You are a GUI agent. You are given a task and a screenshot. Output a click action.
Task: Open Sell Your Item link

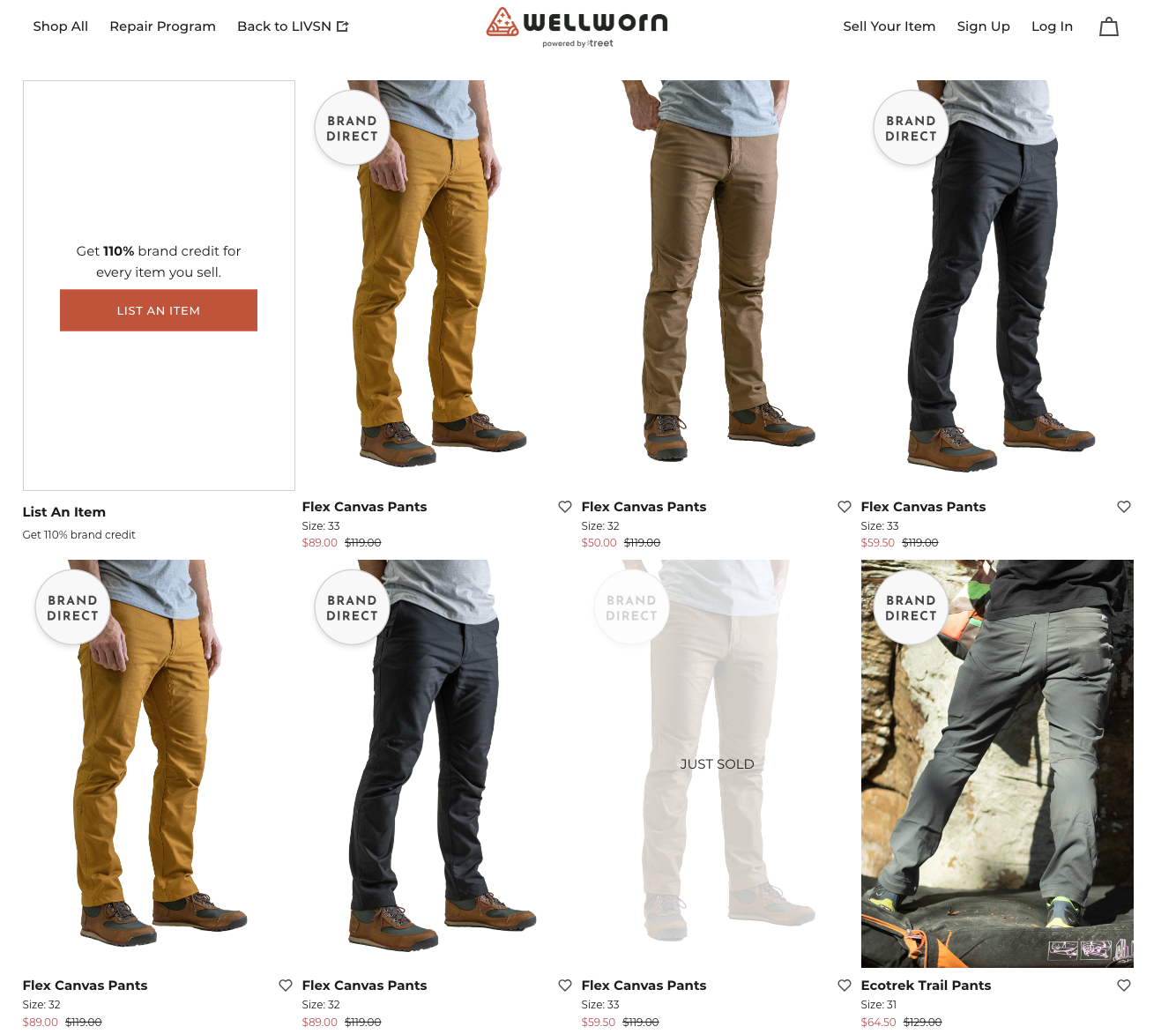(x=889, y=26)
